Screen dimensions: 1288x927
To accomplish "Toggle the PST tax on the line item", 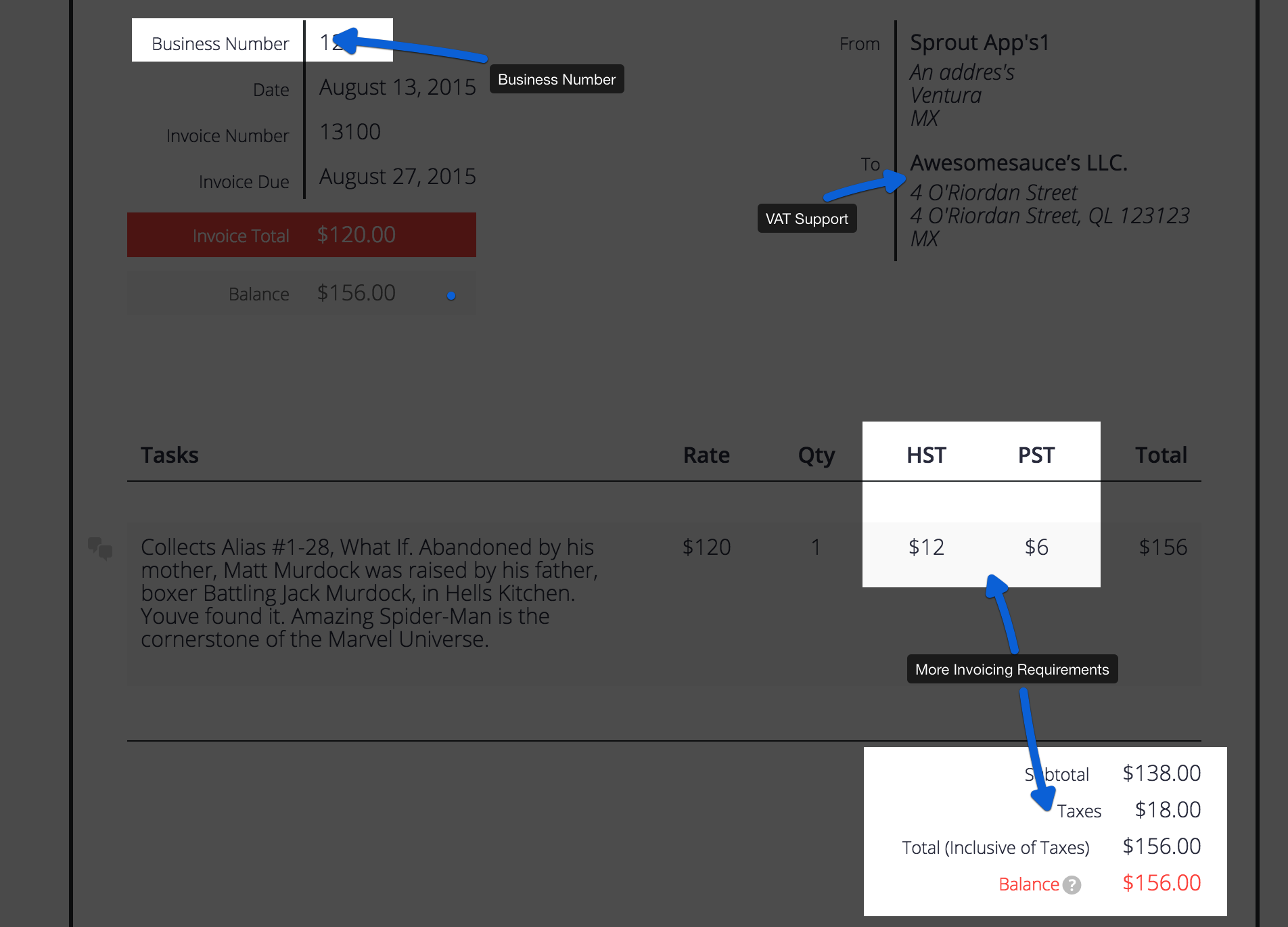I will (x=1036, y=547).
